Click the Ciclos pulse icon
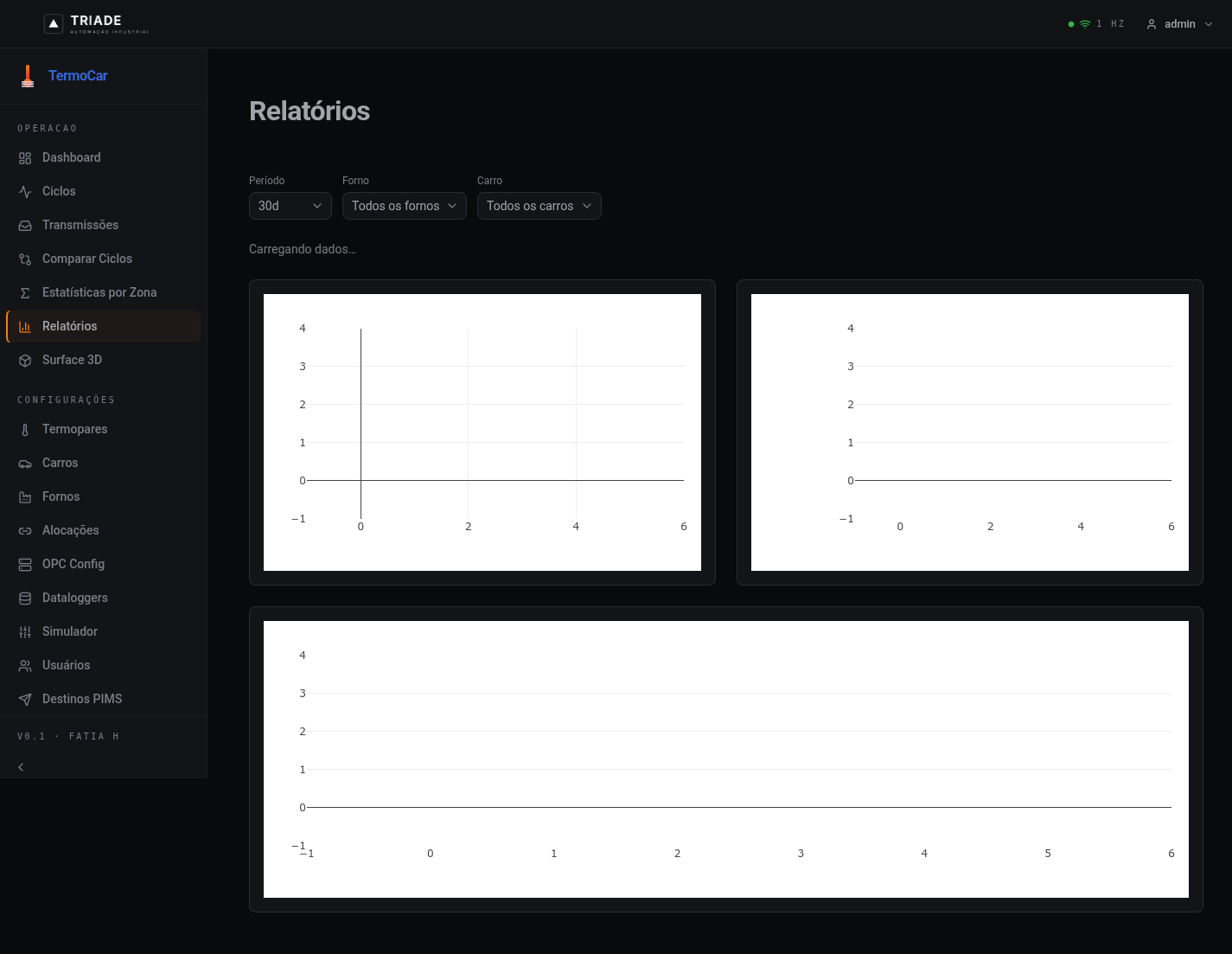Screen dimensions: 1232x954 (25, 192)
